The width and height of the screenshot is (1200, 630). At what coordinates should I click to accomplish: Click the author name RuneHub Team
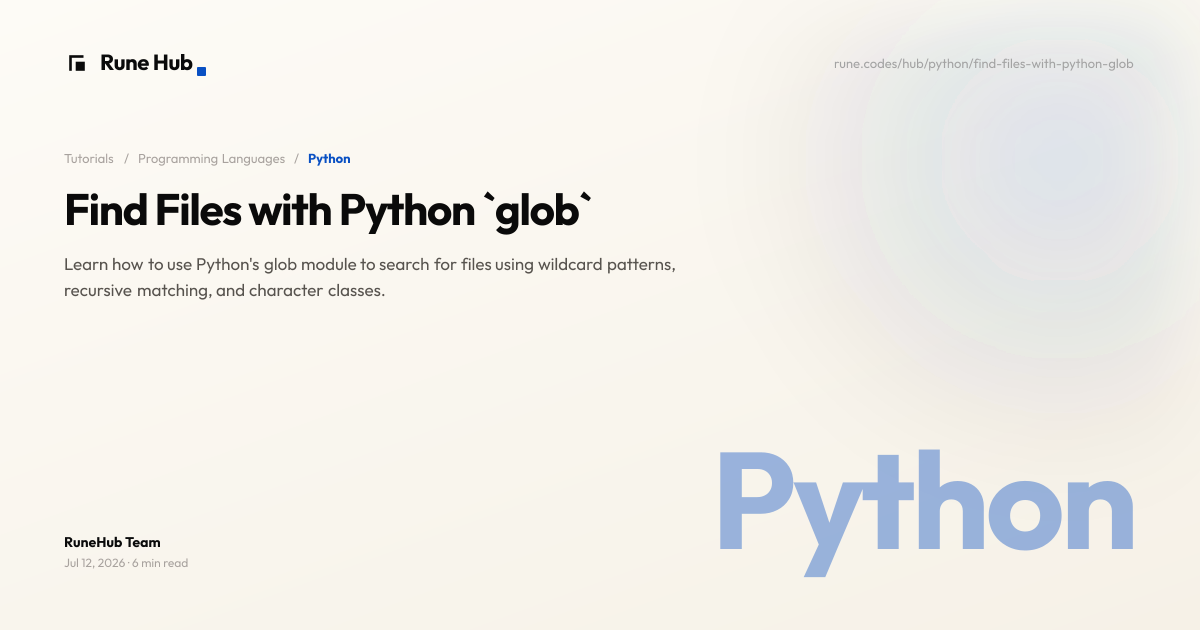point(112,542)
